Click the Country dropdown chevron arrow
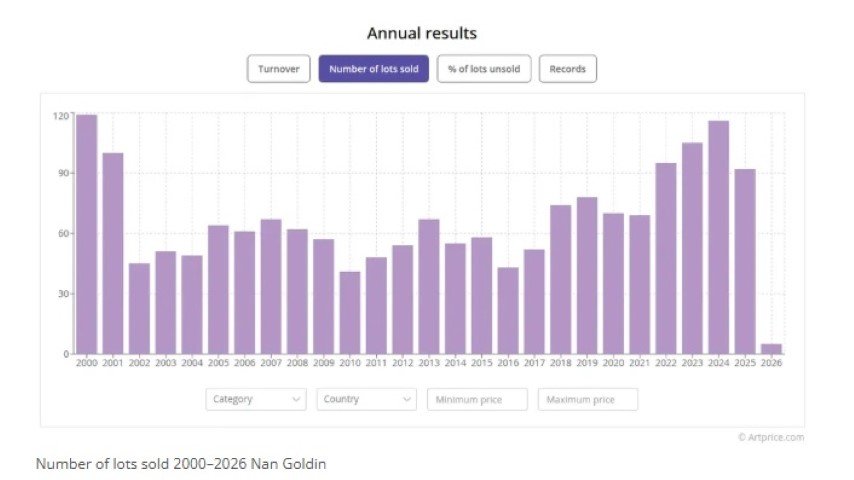 (x=406, y=399)
